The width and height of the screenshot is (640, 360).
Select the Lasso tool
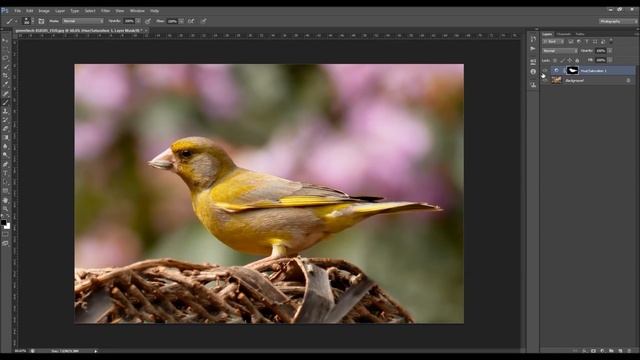click(5, 58)
